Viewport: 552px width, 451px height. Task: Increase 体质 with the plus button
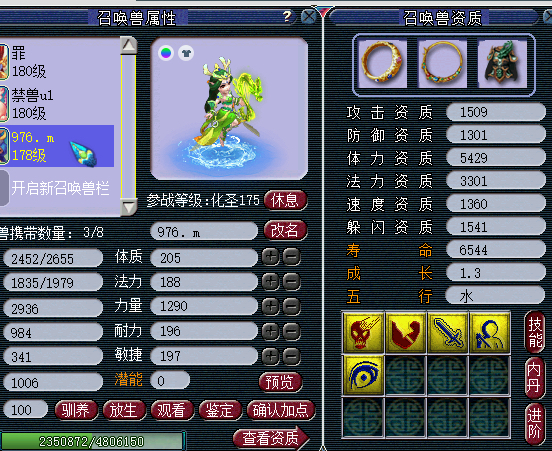tap(270, 257)
